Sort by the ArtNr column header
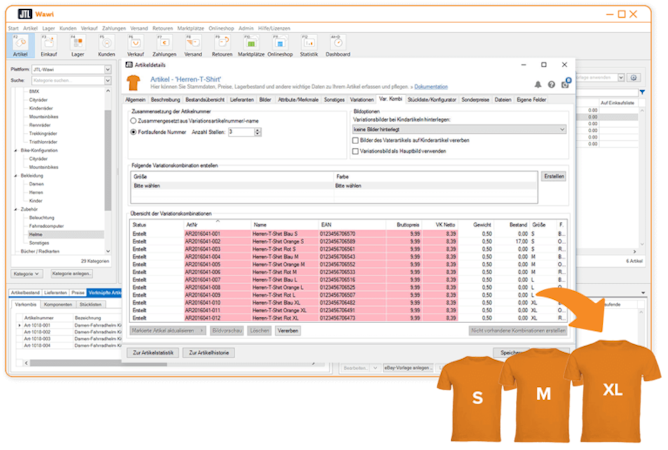Screen dimensions: 668x450 [x=217, y=225]
